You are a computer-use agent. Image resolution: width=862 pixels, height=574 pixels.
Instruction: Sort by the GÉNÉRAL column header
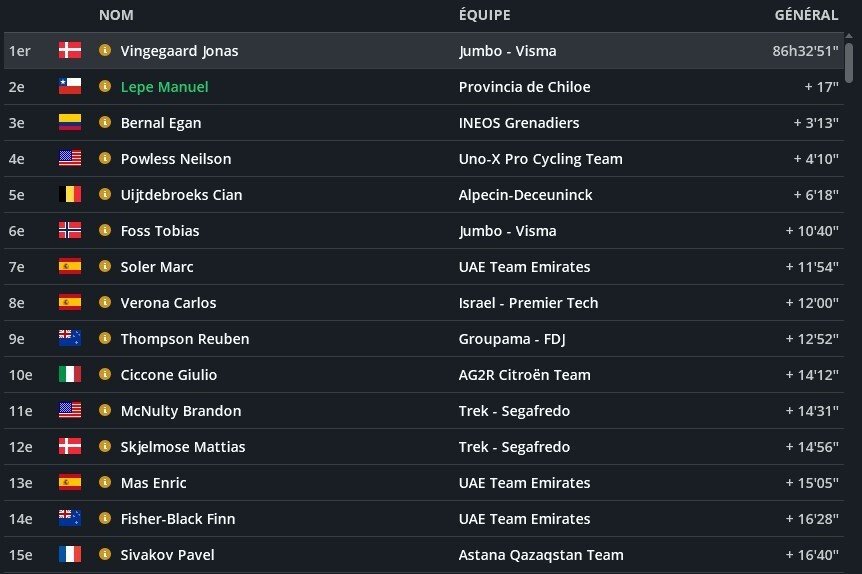point(806,15)
